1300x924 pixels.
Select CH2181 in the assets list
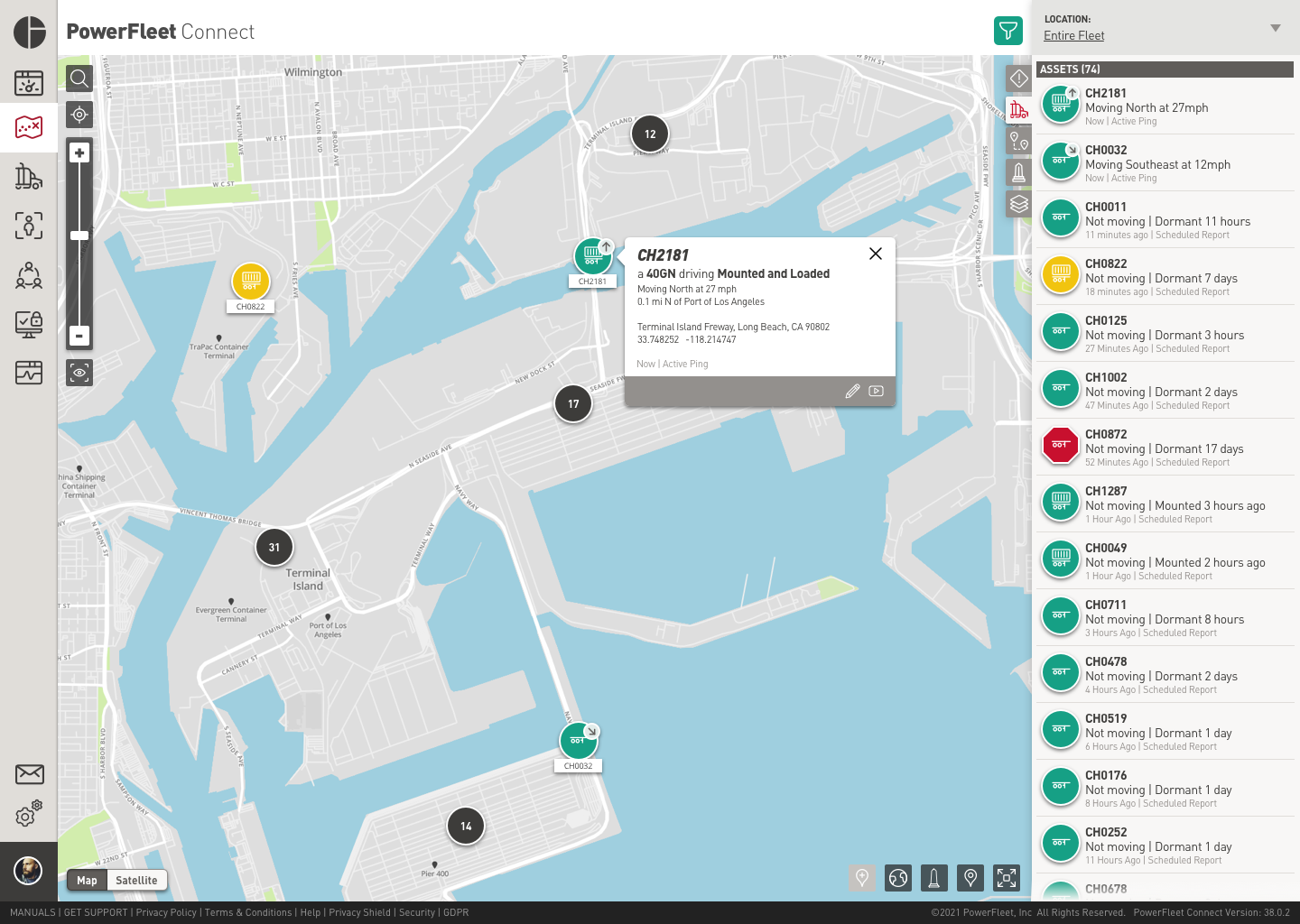point(1165,106)
